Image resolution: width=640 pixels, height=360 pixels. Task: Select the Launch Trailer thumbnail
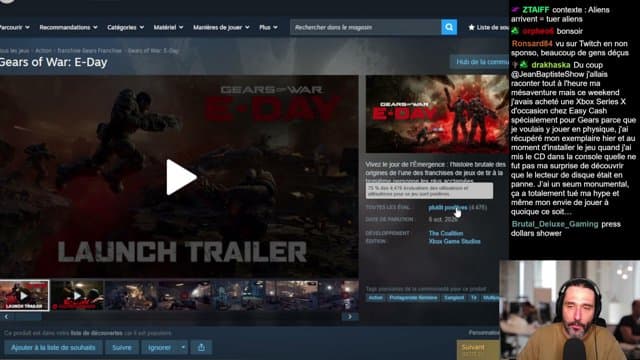[x=24, y=296]
